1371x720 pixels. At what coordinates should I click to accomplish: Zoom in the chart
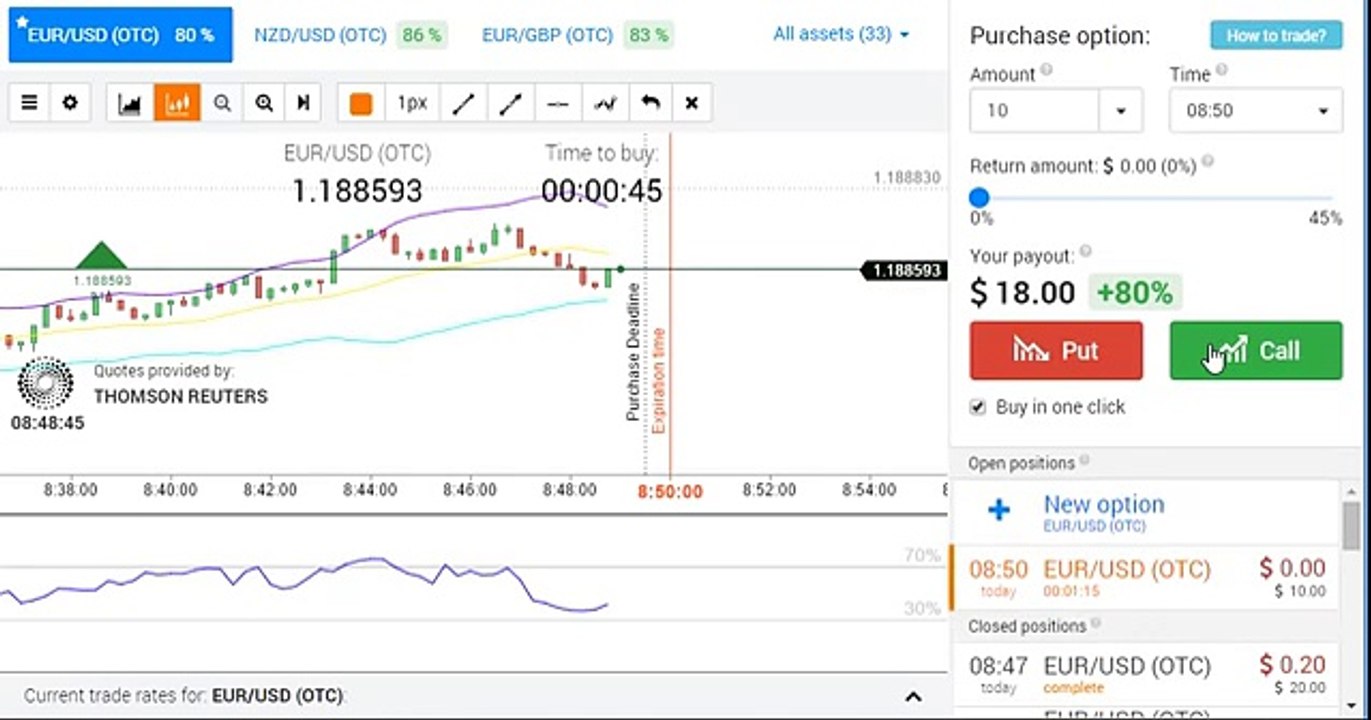(264, 103)
